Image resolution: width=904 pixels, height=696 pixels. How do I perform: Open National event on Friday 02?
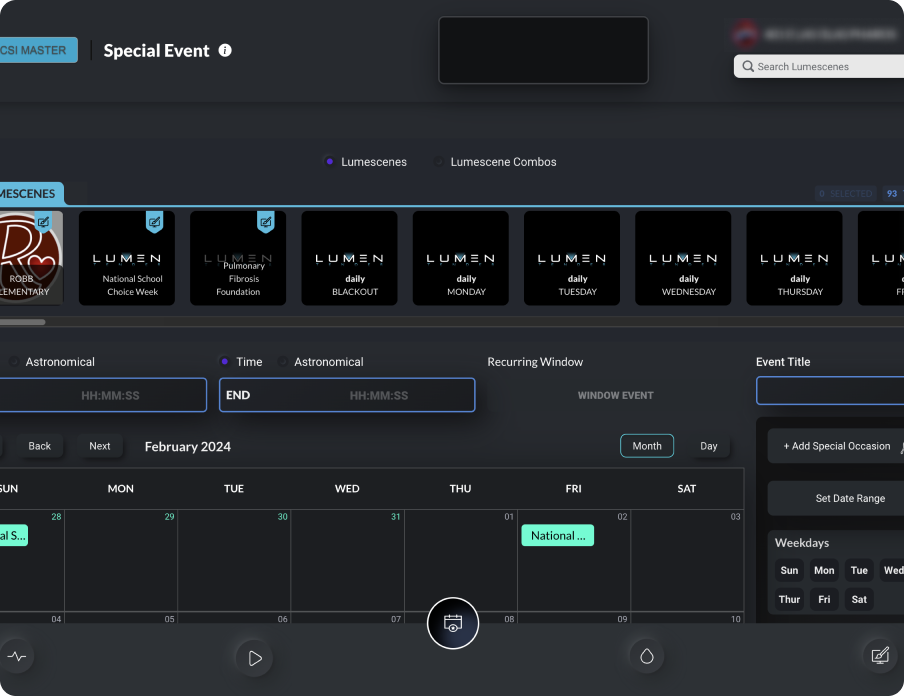click(558, 536)
